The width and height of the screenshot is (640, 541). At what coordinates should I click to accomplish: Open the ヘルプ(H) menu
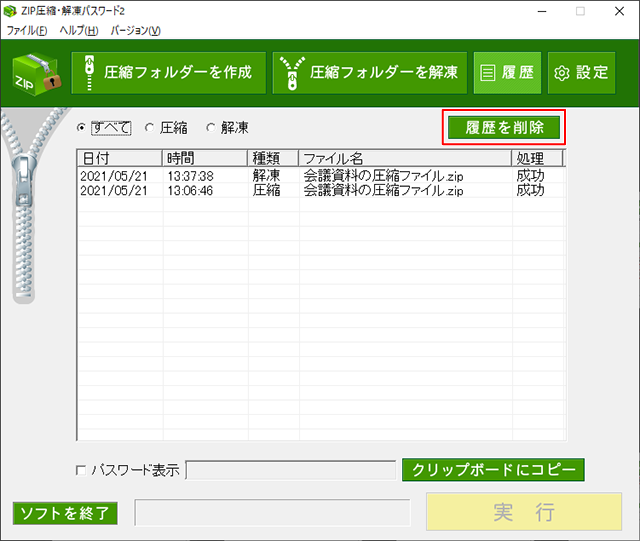pyautogui.click(x=79, y=31)
